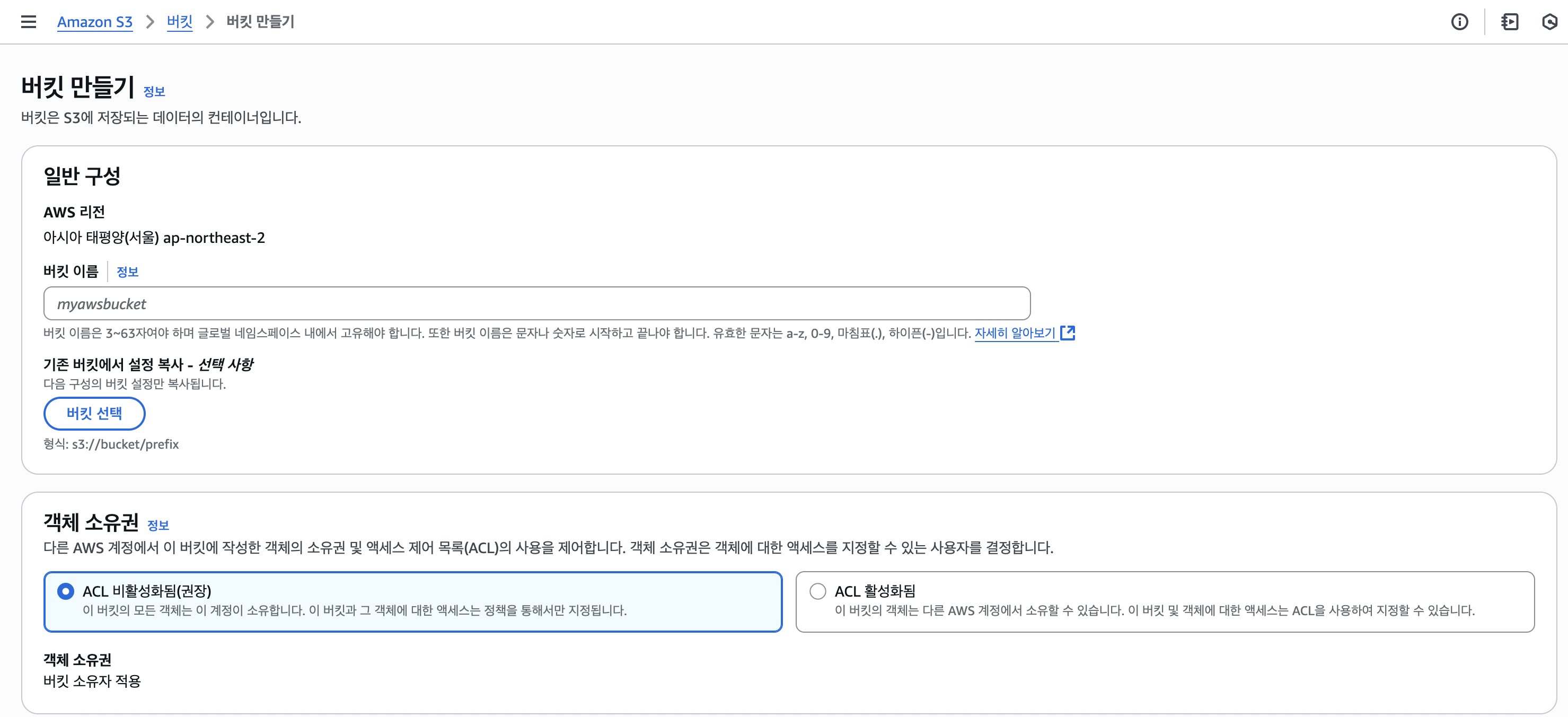Open the Amazon Q hexagon icon
The height and width of the screenshot is (717, 1568).
coord(1549,22)
